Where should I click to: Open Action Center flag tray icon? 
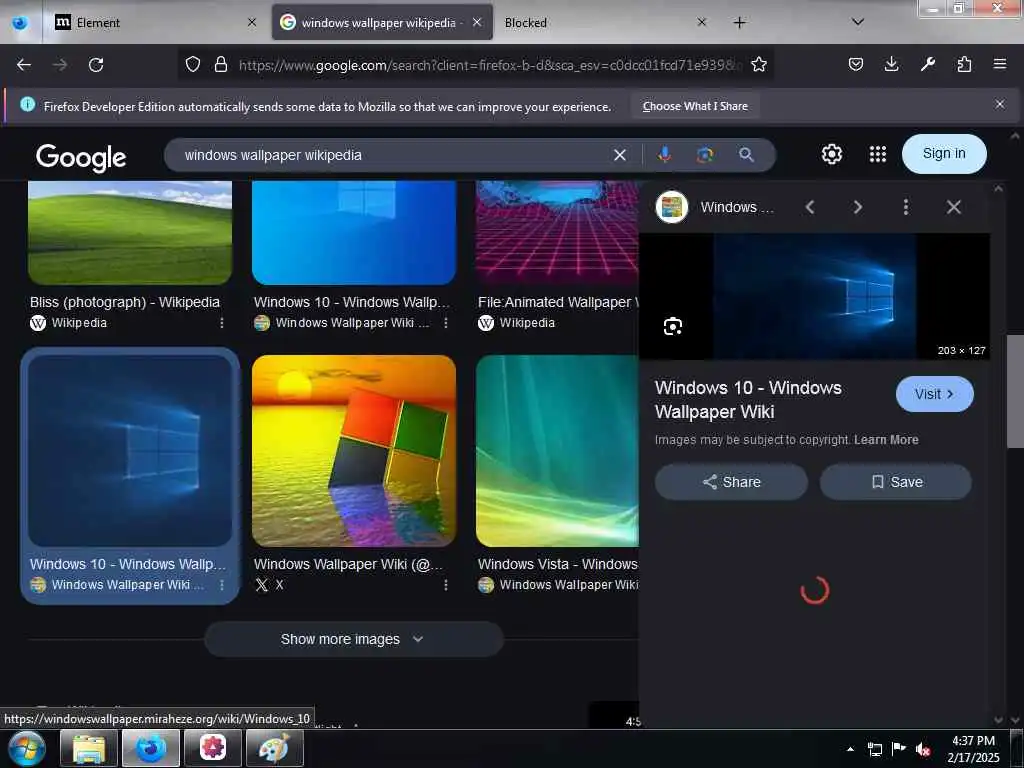899,749
